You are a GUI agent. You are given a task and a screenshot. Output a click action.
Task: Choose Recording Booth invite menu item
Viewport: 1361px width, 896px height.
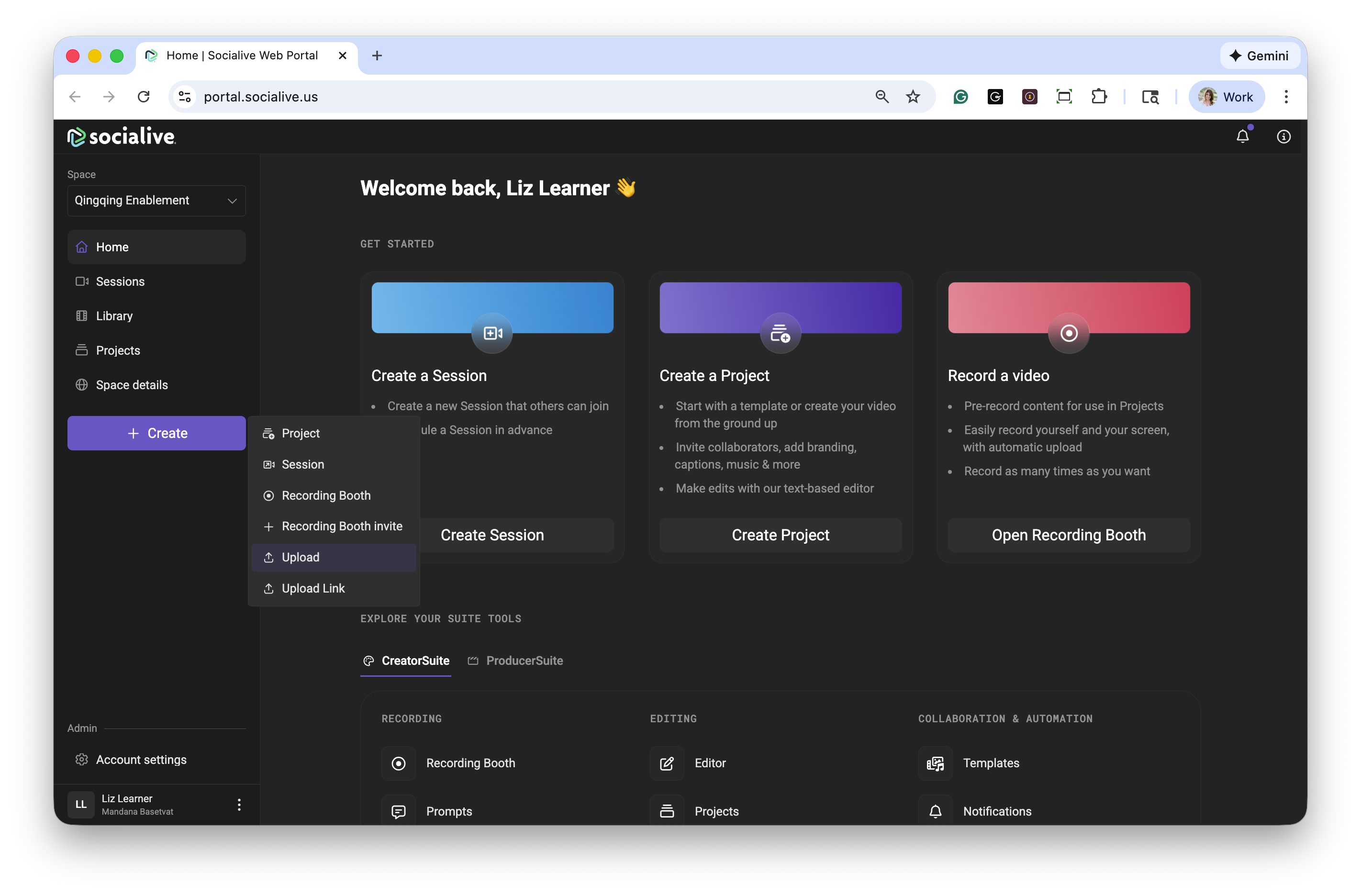tap(341, 526)
